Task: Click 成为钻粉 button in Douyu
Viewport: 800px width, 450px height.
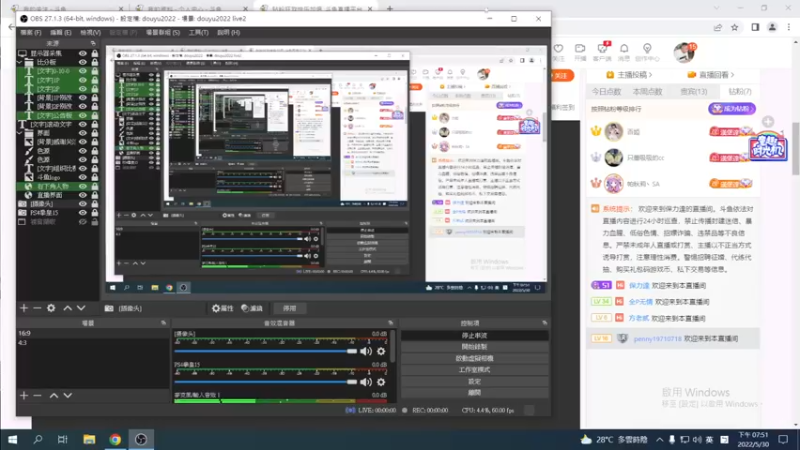Action: tap(732, 109)
